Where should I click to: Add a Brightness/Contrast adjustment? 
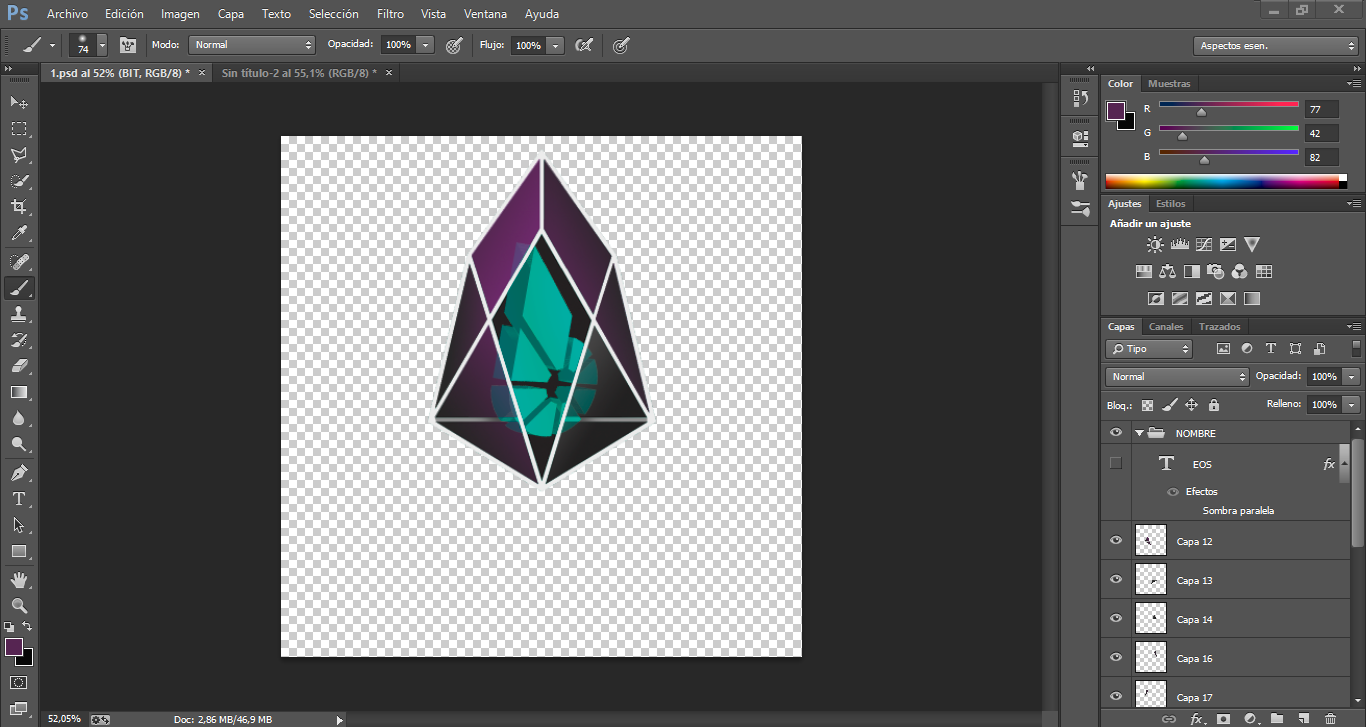pyautogui.click(x=1155, y=244)
